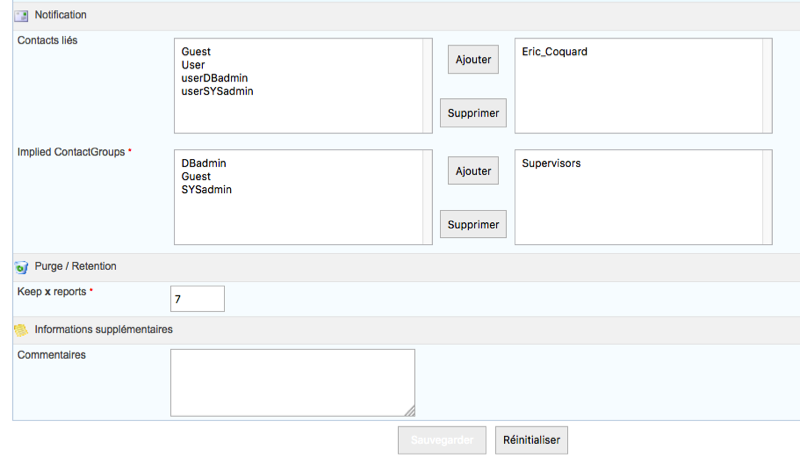This screenshot has width=800, height=464.
Task: Click Supprimer button for Implied ContactGroups
Action: click(x=473, y=224)
